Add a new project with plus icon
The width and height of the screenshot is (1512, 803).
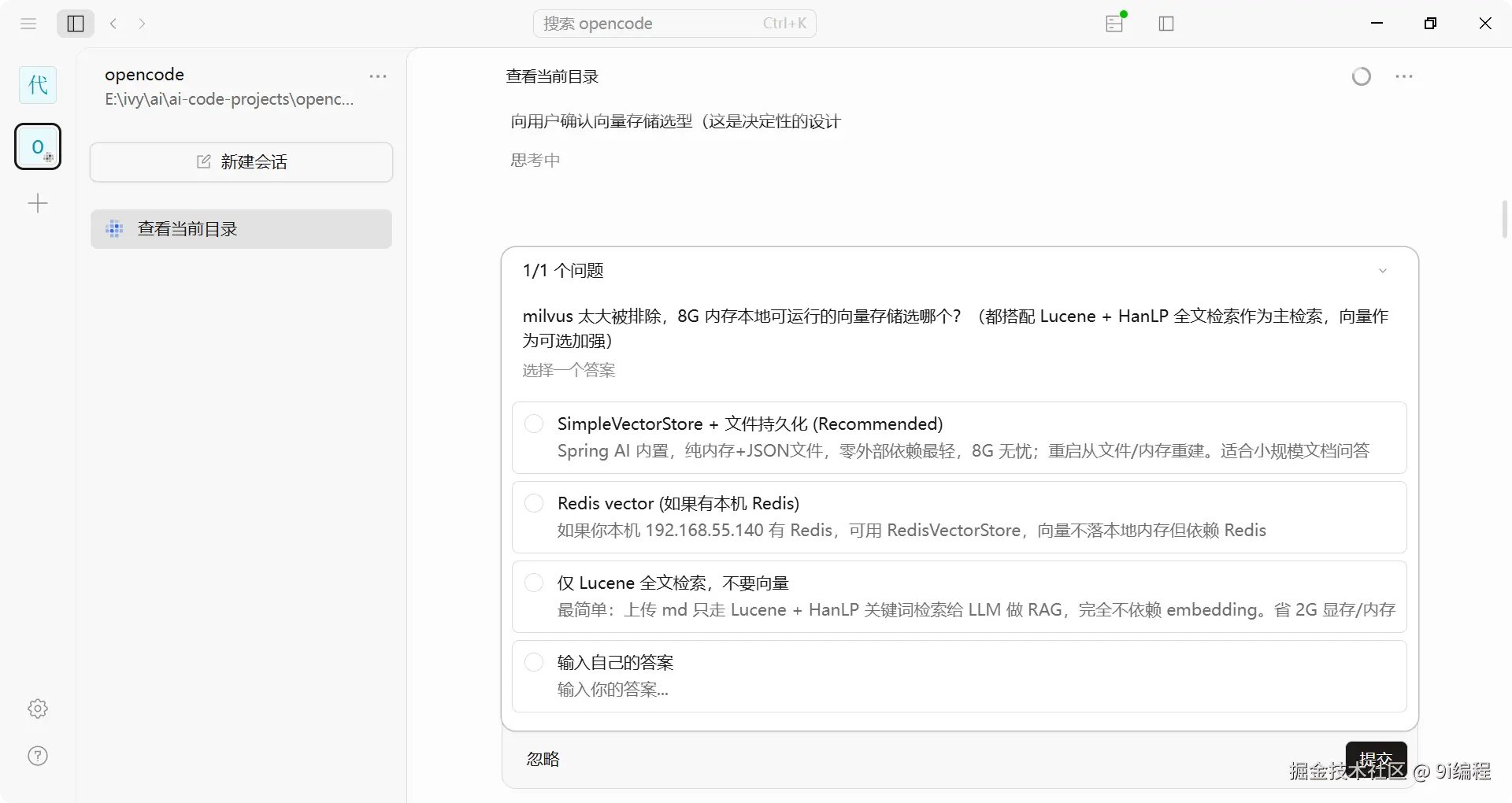click(38, 204)
